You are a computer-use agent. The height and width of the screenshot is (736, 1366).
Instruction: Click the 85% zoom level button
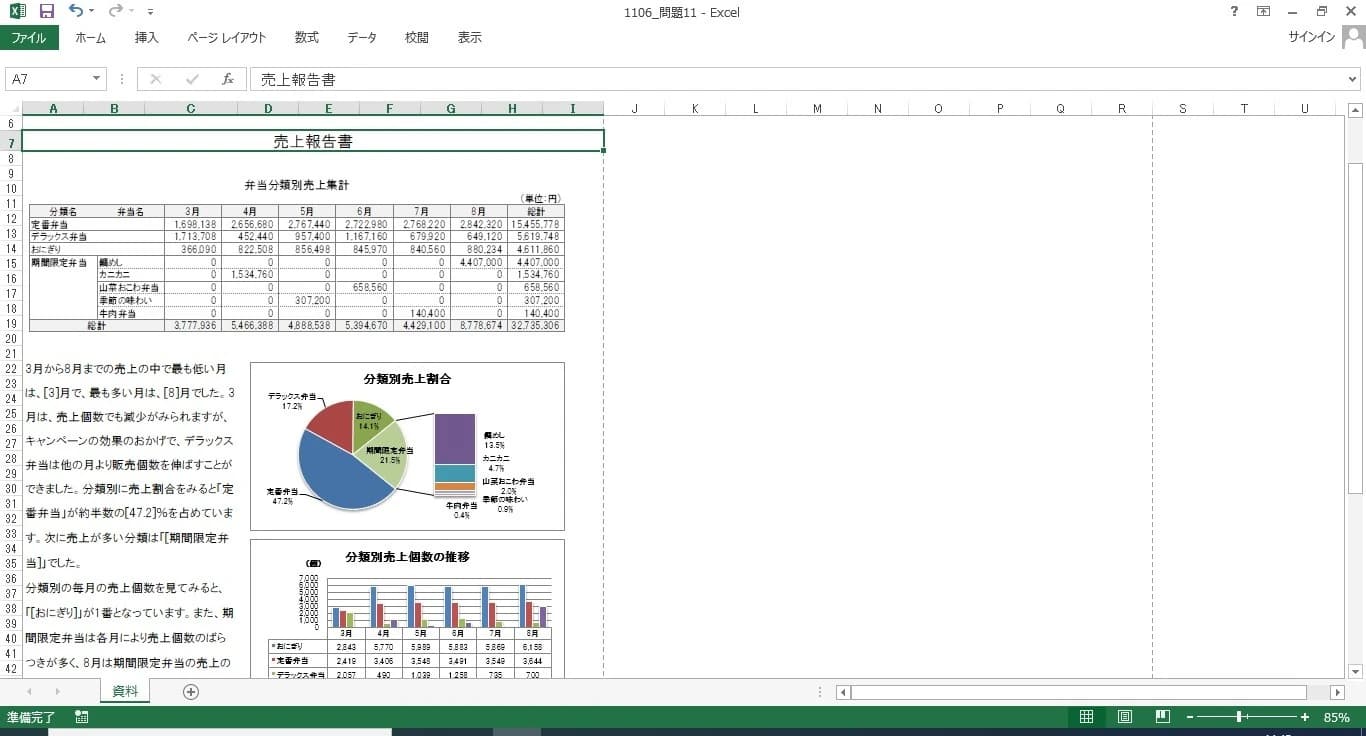point(1336,717)
